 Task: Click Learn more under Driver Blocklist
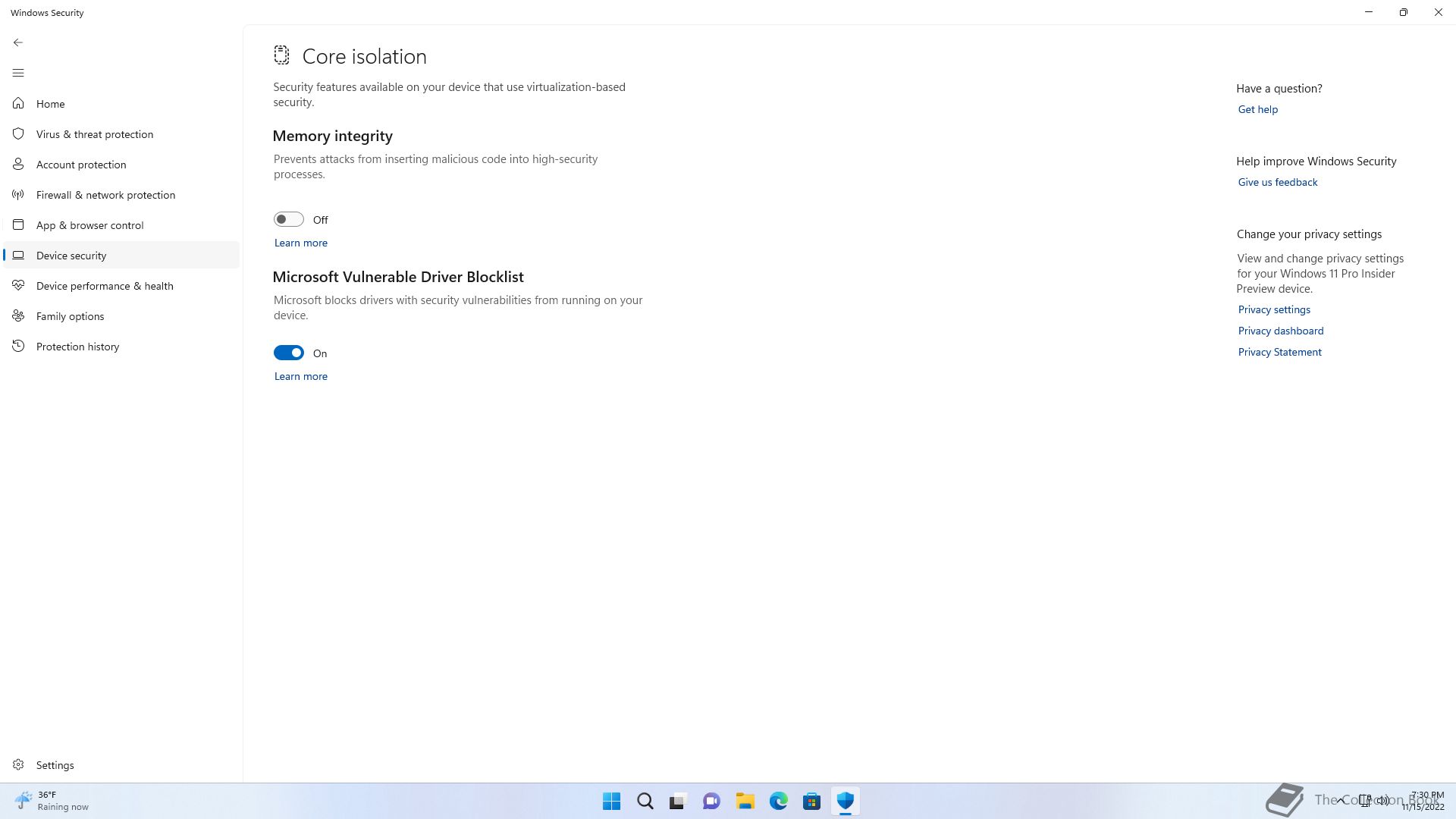(x=301, y=376)
